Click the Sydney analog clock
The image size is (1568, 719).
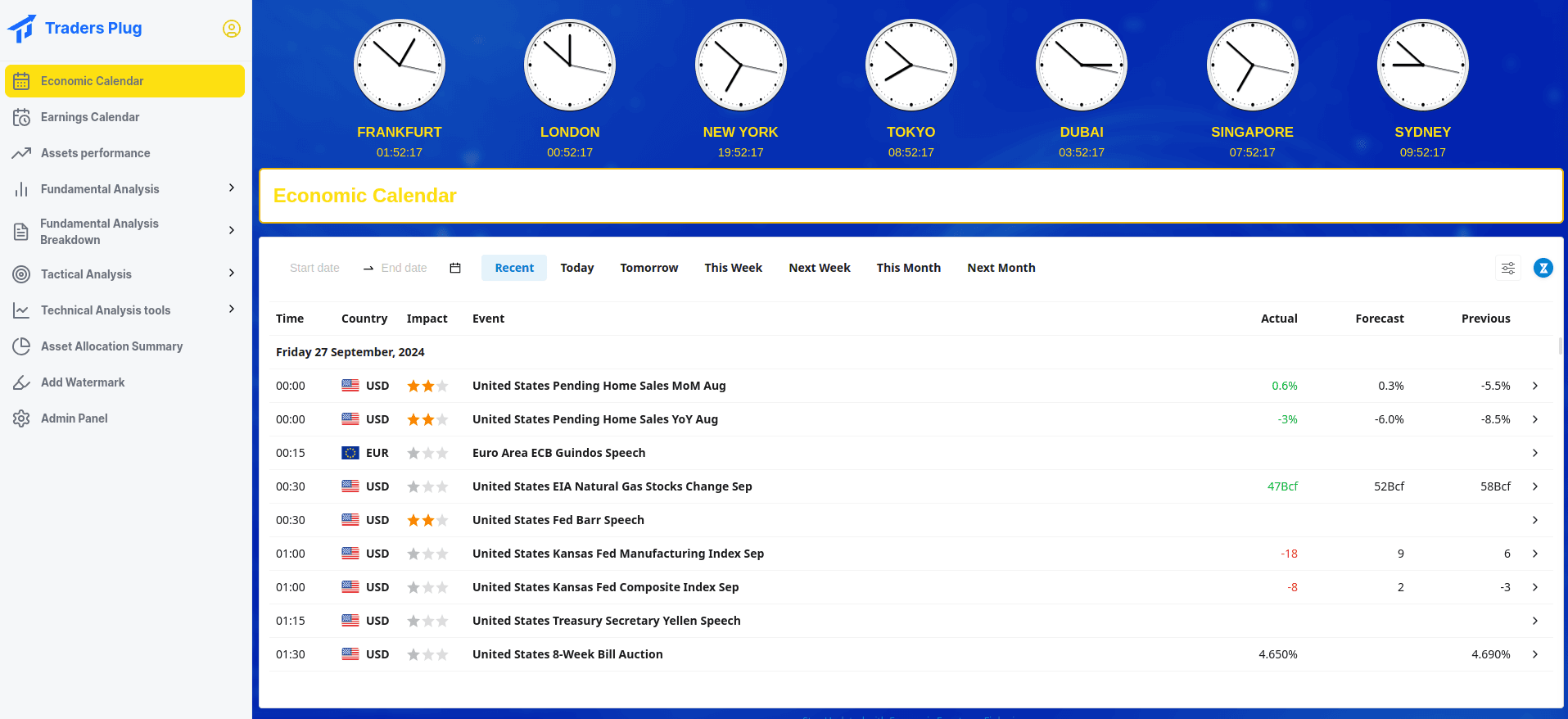point(1423,65)
